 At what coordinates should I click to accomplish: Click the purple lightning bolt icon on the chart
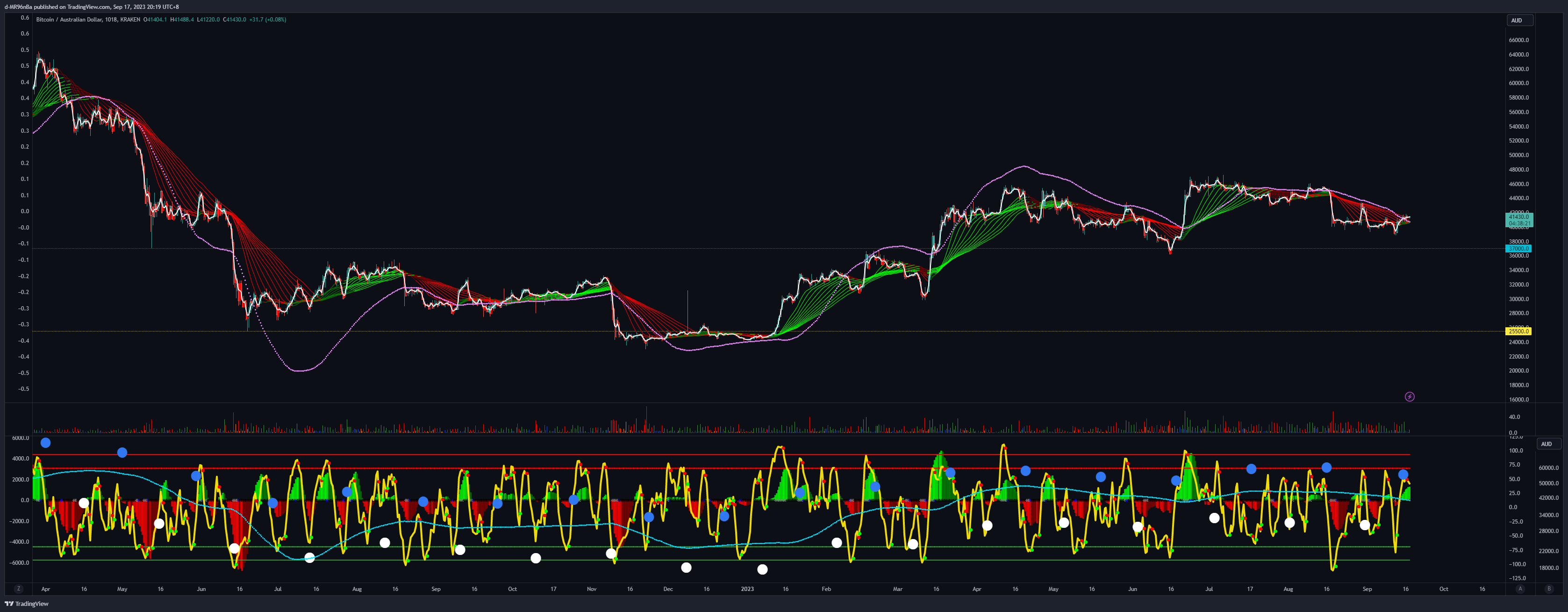1409,397
